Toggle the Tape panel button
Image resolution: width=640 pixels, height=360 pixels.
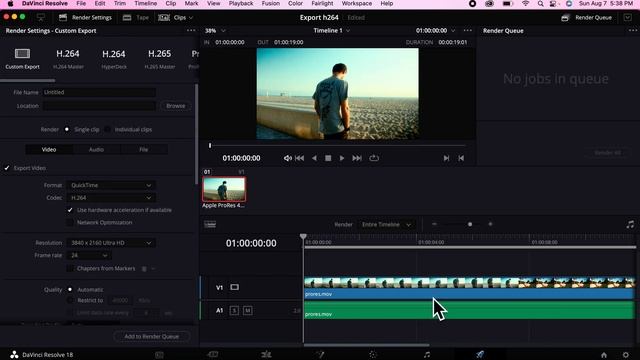click(x=136, y=18)
